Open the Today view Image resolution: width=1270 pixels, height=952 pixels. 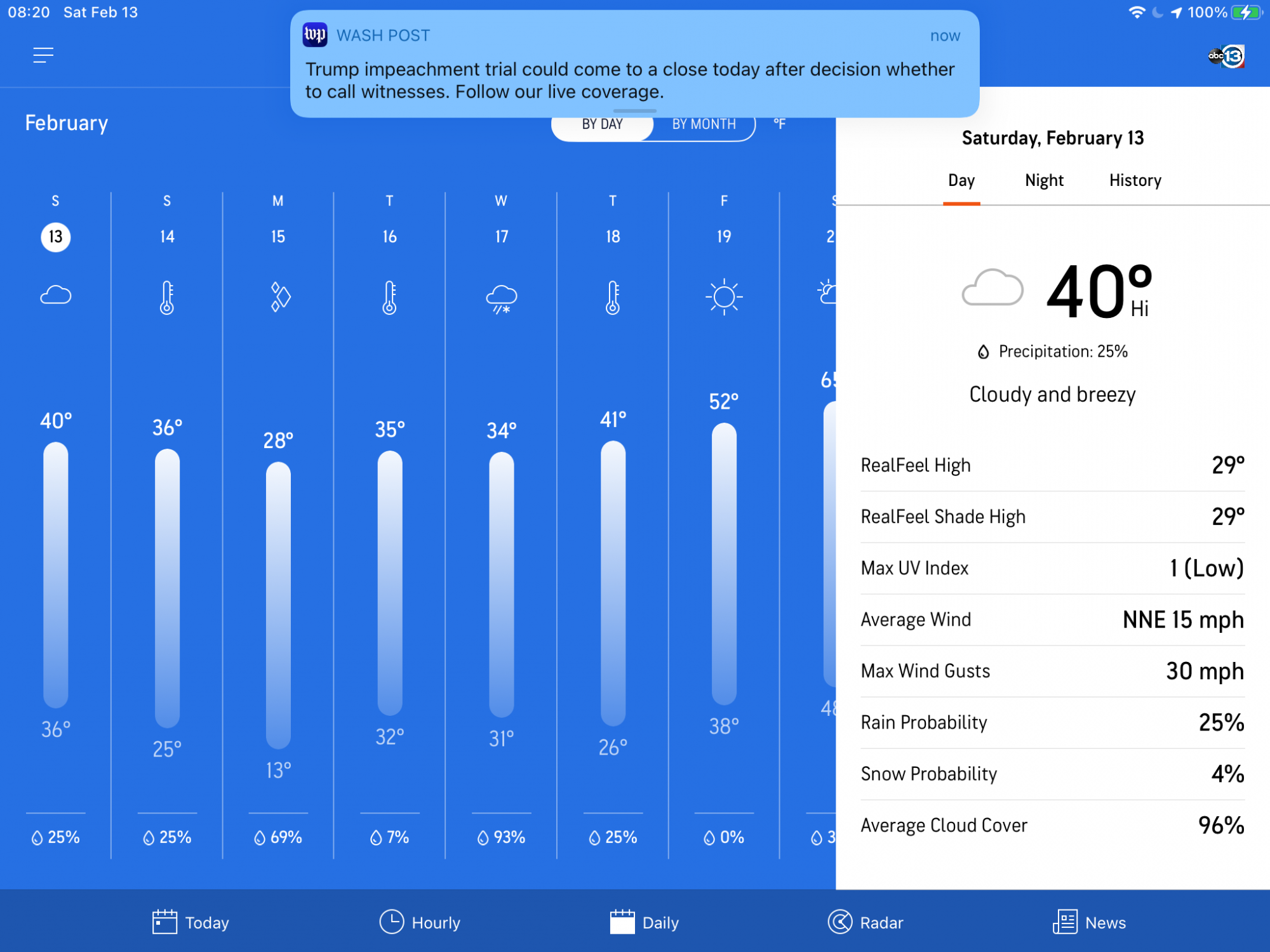[x=190, y=922]
